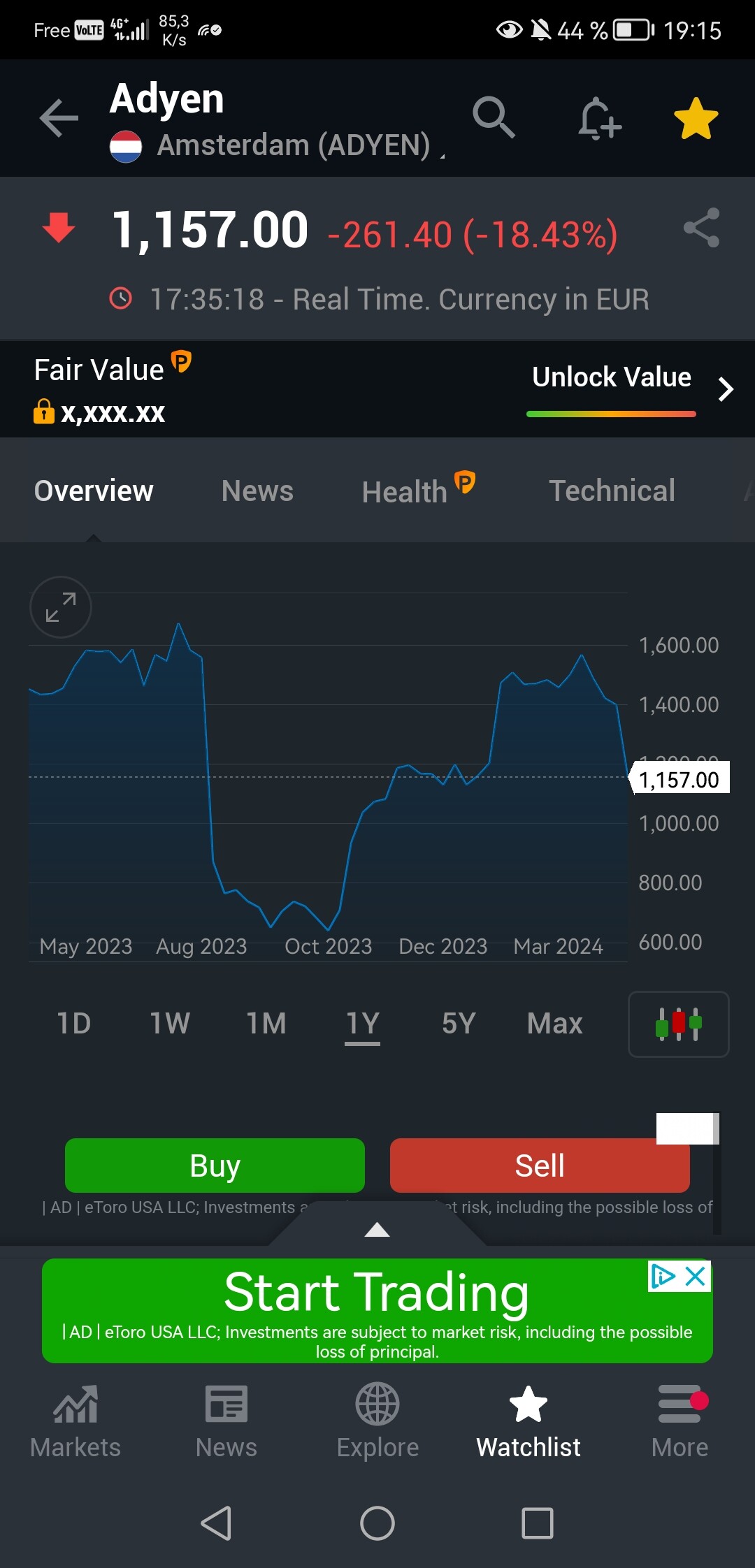Expand chart to fullscreen
This screenshot has height=1568, width=755.
click(x=61, y=607)
